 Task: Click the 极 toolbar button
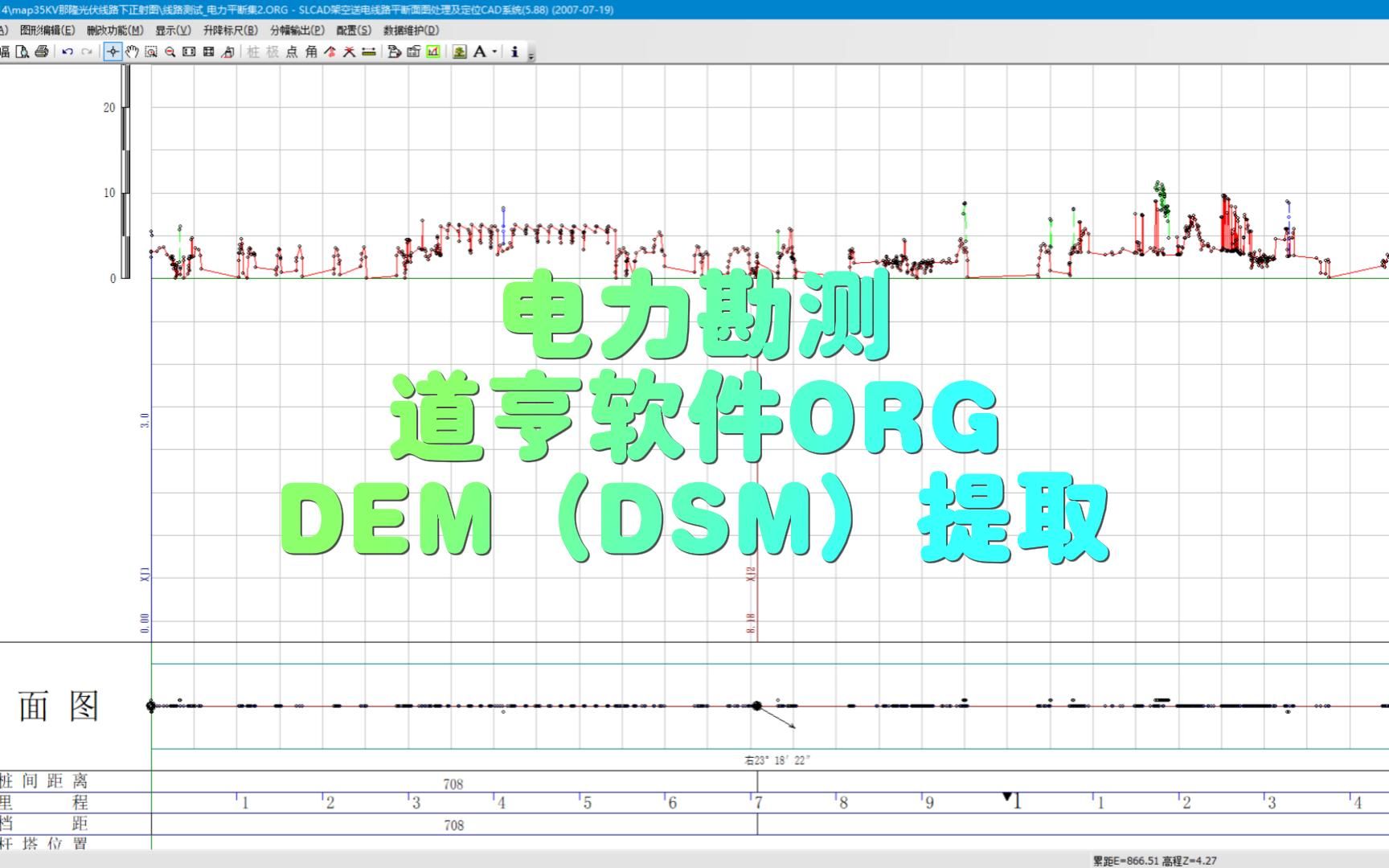click(272, 51)
